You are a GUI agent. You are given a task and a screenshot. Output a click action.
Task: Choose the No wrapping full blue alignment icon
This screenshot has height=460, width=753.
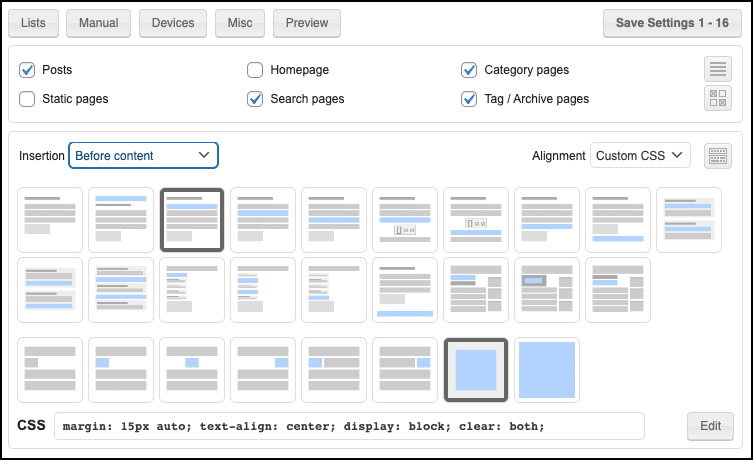click(x=547, y=370)
